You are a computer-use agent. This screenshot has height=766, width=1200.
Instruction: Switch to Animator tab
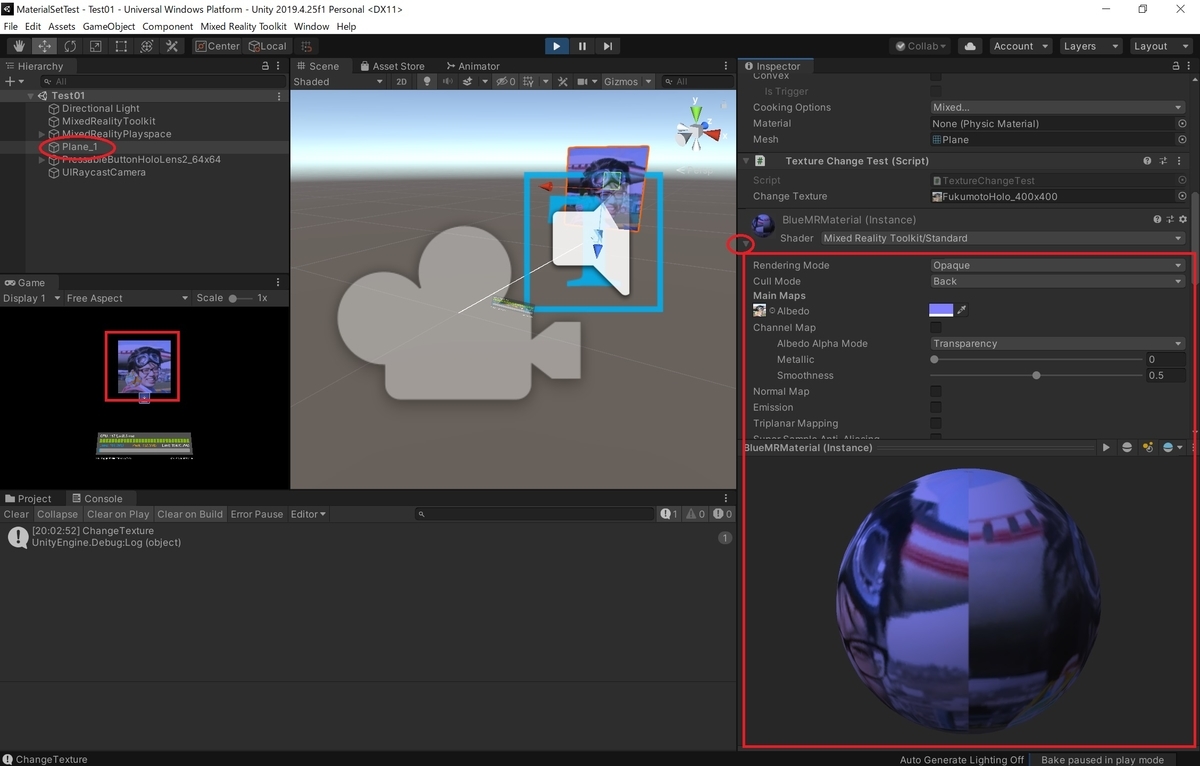coord(471,66)
